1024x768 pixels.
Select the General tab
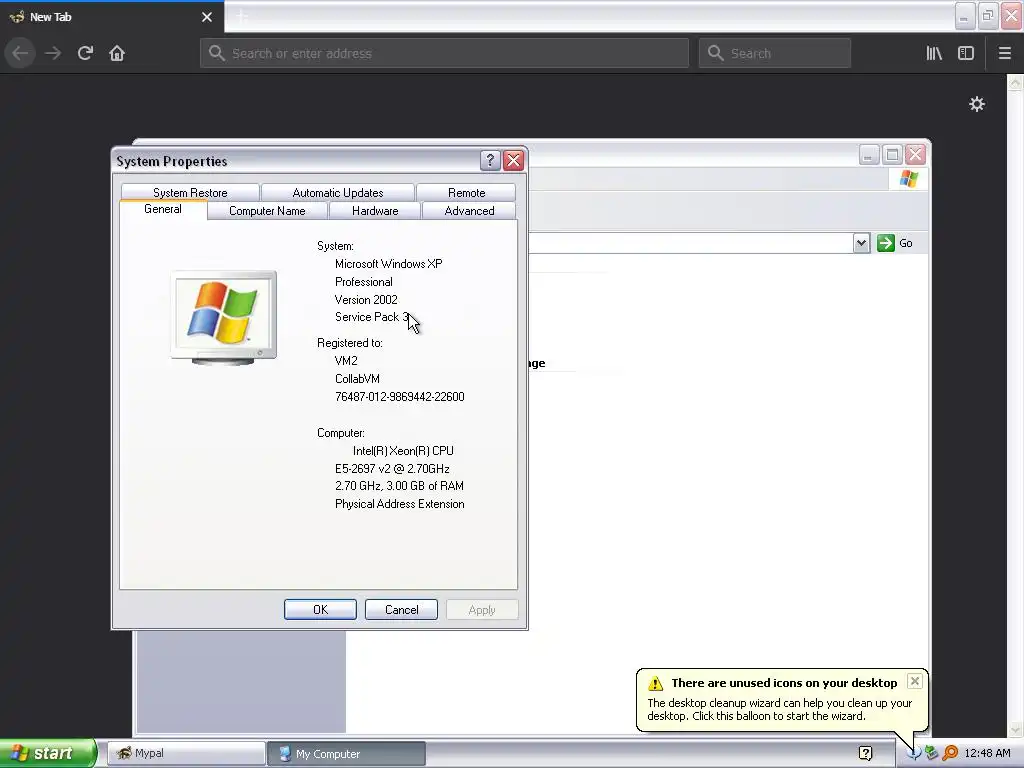click(163, 209)
